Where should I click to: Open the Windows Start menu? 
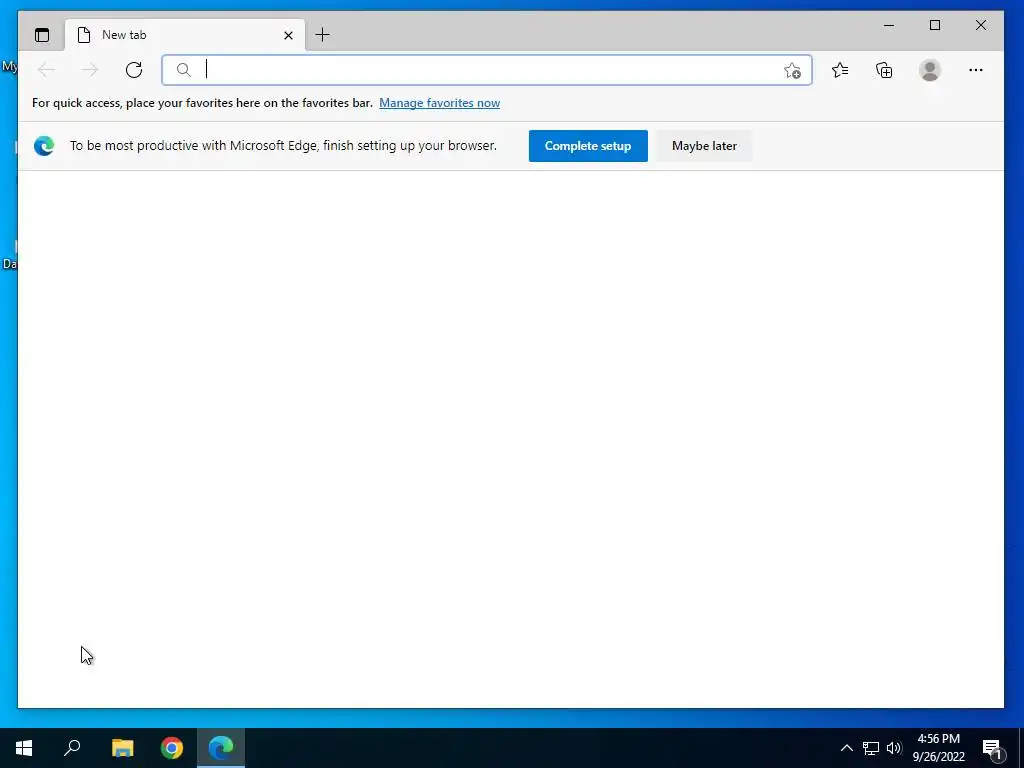pos(24,748)
